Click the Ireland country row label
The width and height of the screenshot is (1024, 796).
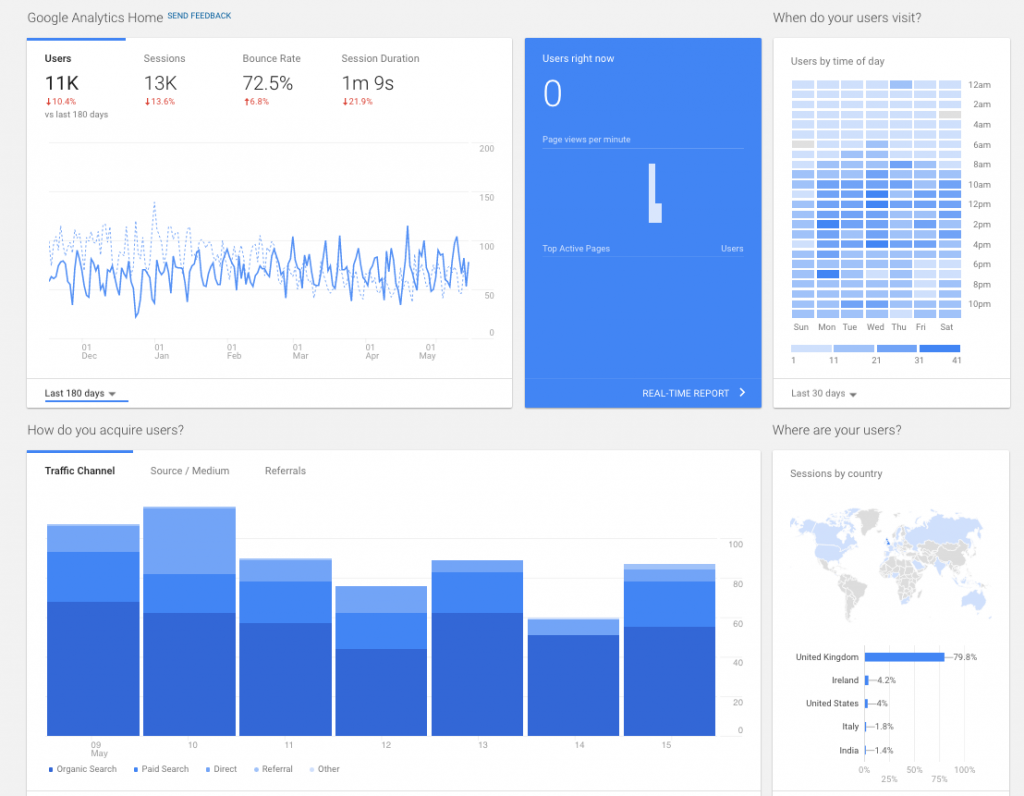tap(845, 680)
